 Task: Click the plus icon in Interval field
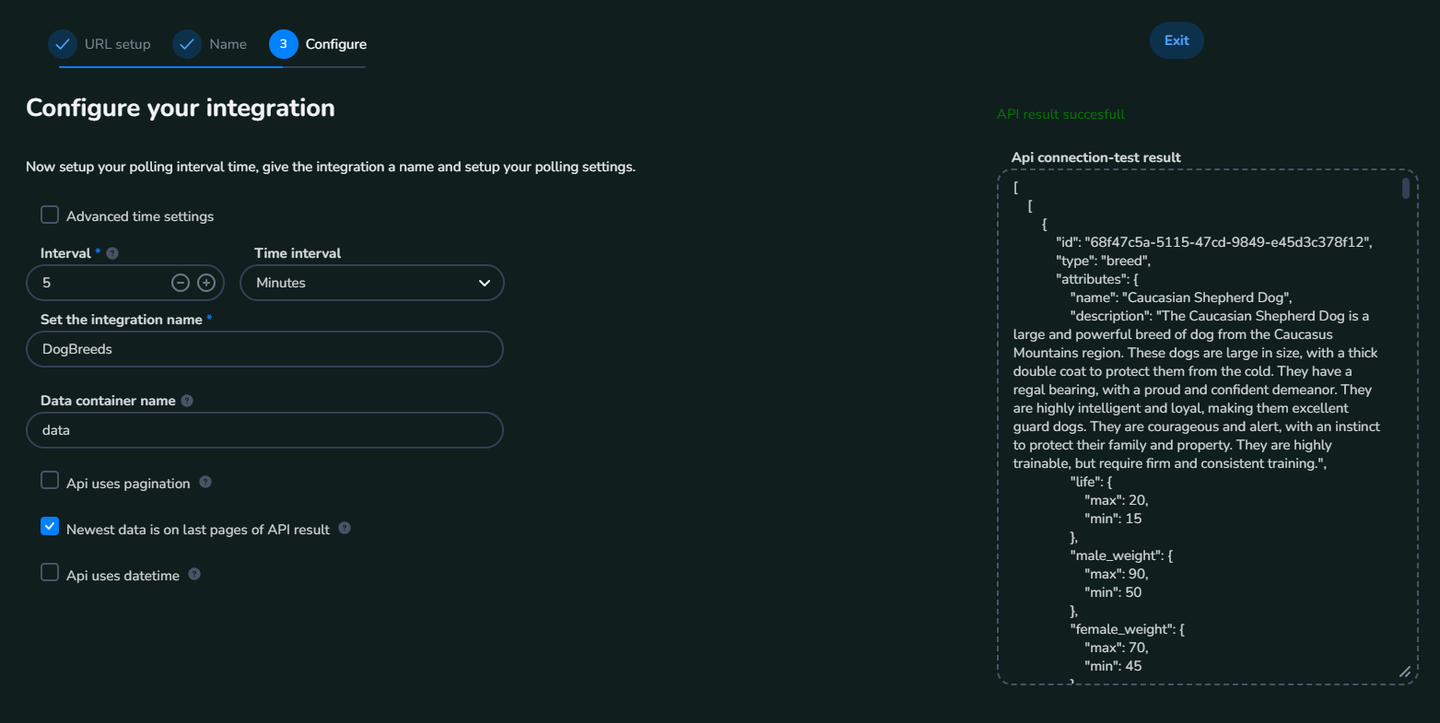(206, 283)
